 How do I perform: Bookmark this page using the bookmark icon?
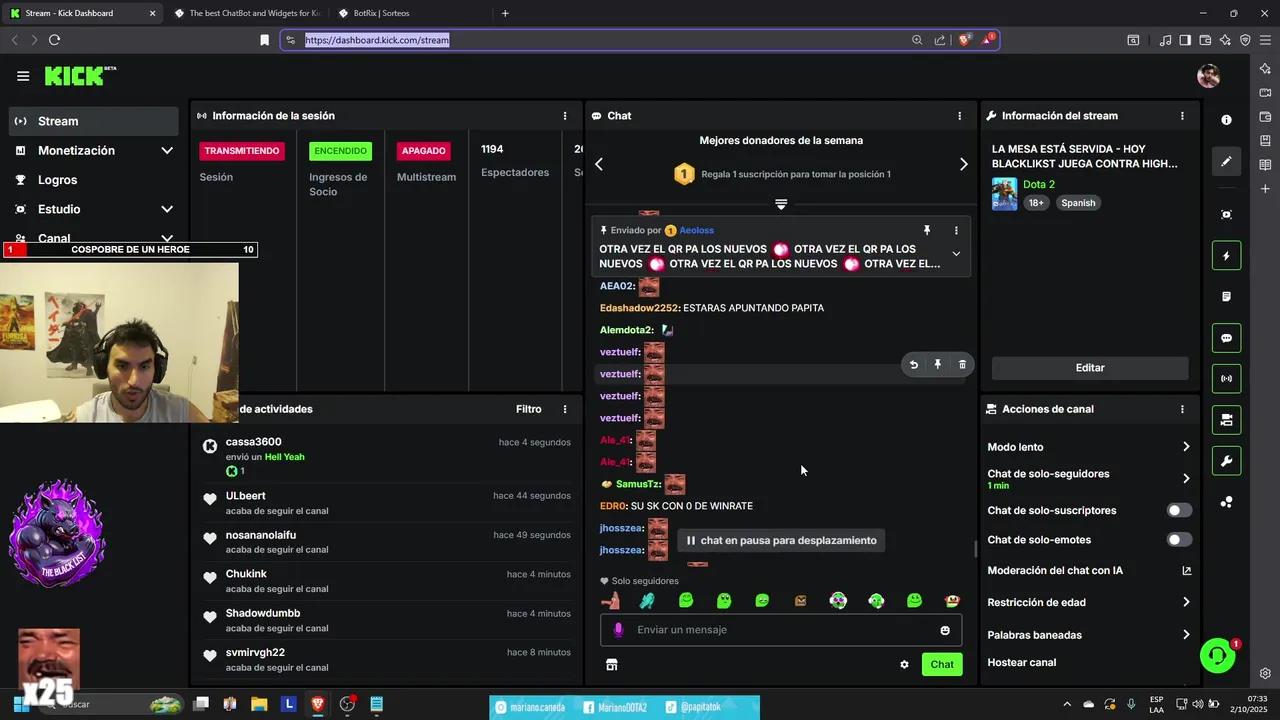point(264,40)
